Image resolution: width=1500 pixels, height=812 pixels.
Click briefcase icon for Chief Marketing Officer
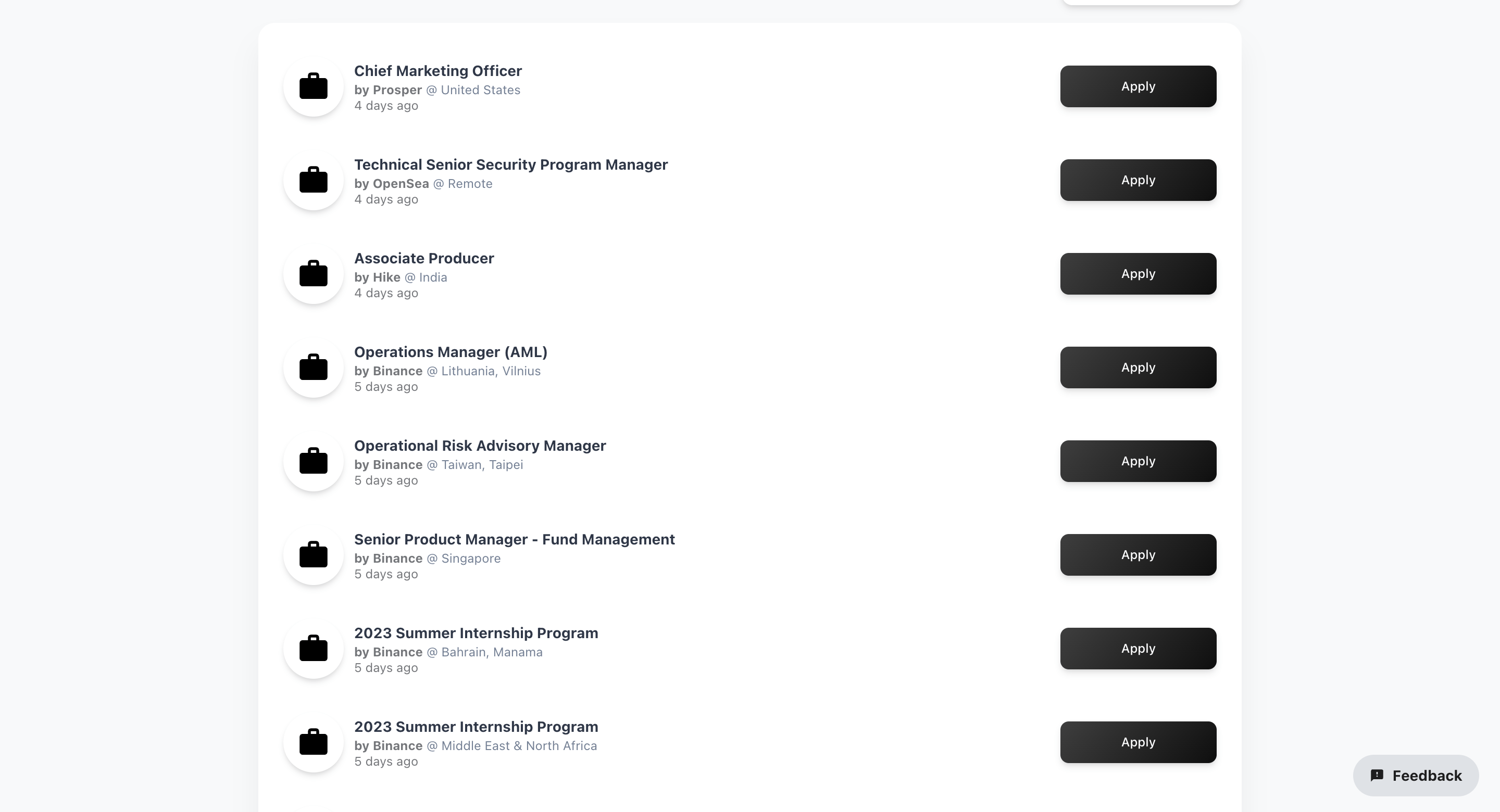pos(313,87)
